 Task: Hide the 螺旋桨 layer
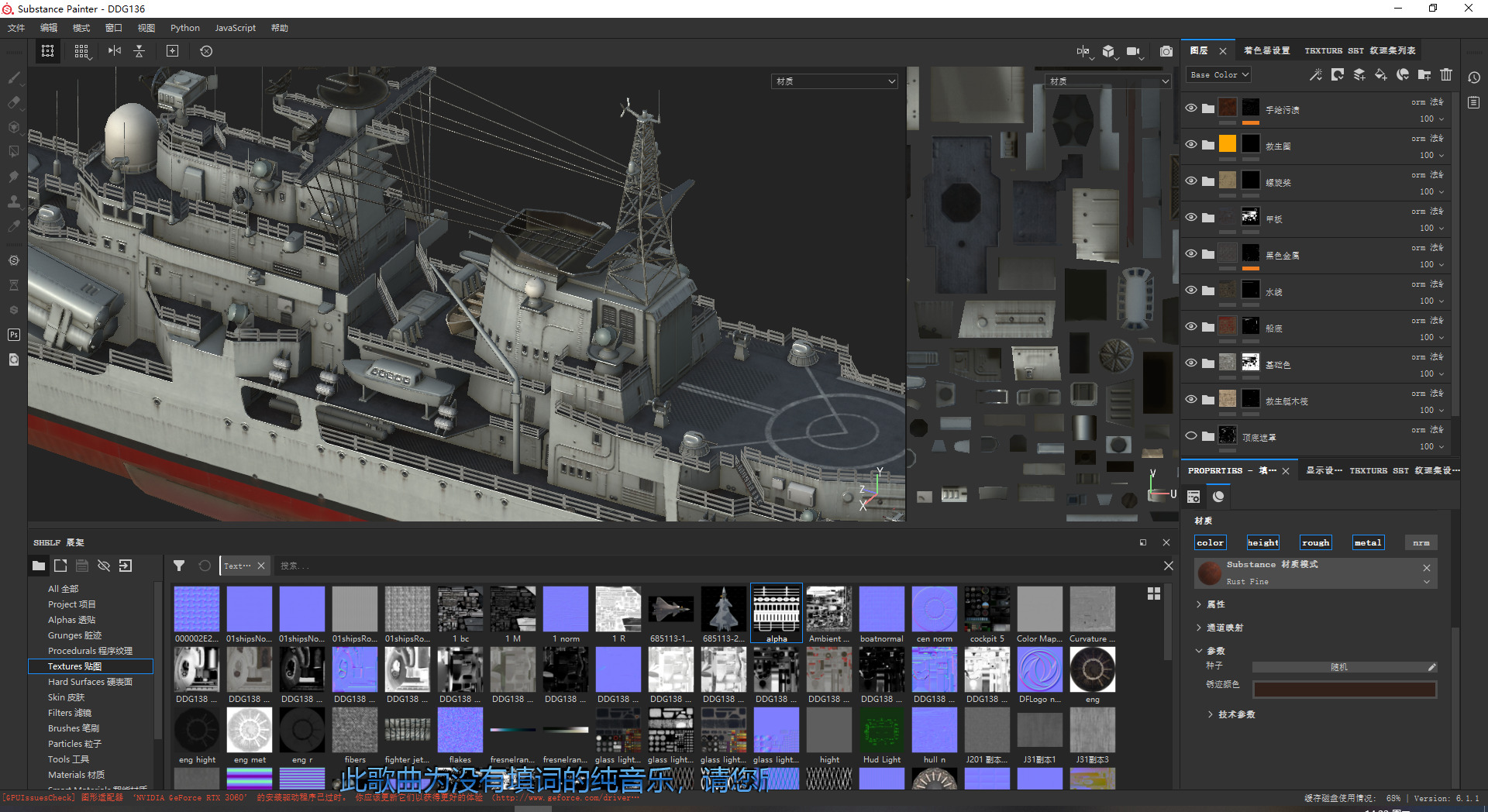tap(1191, 181)
